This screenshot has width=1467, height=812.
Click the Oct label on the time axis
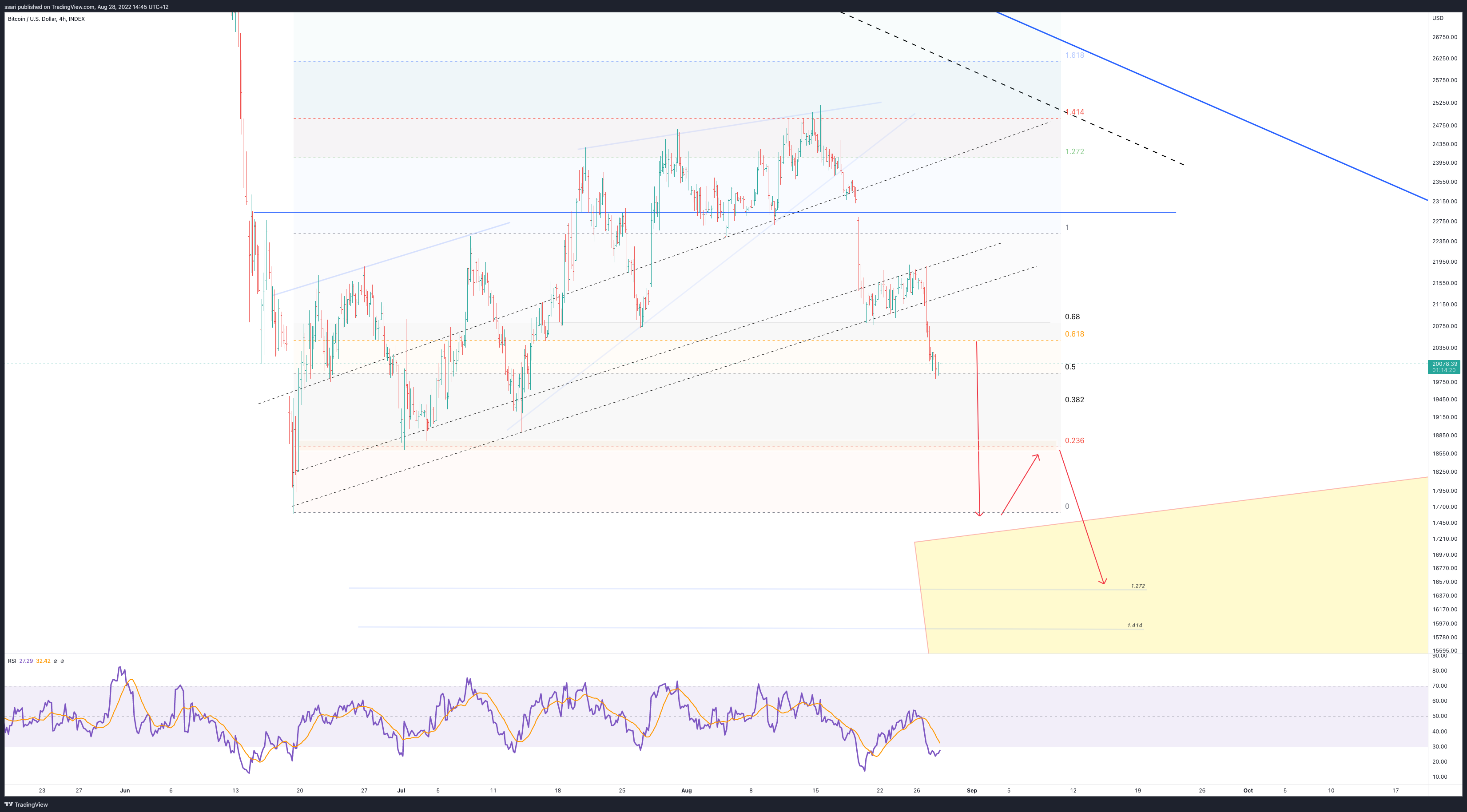point(1248,790)
